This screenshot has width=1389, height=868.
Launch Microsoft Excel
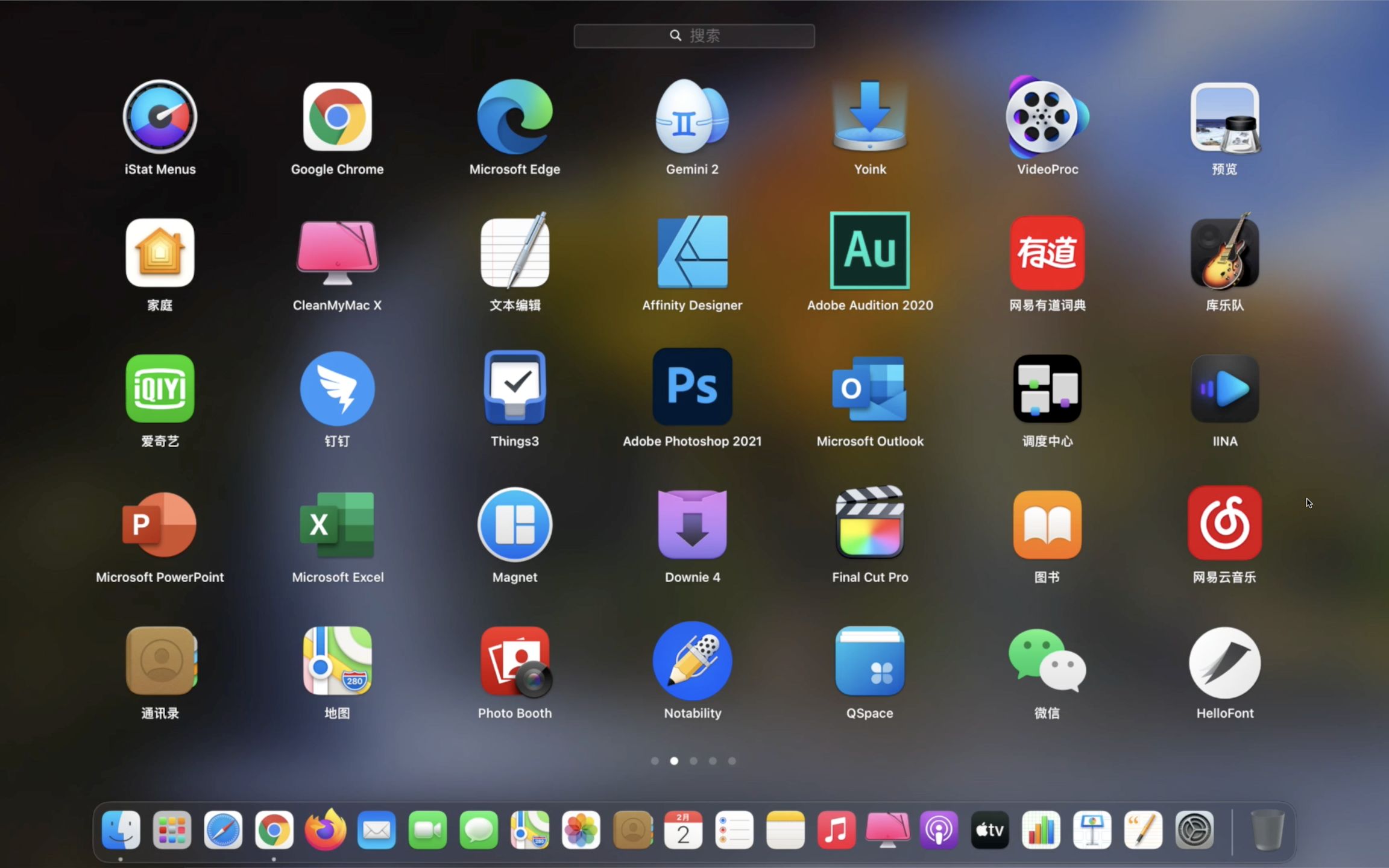[337, 524]
